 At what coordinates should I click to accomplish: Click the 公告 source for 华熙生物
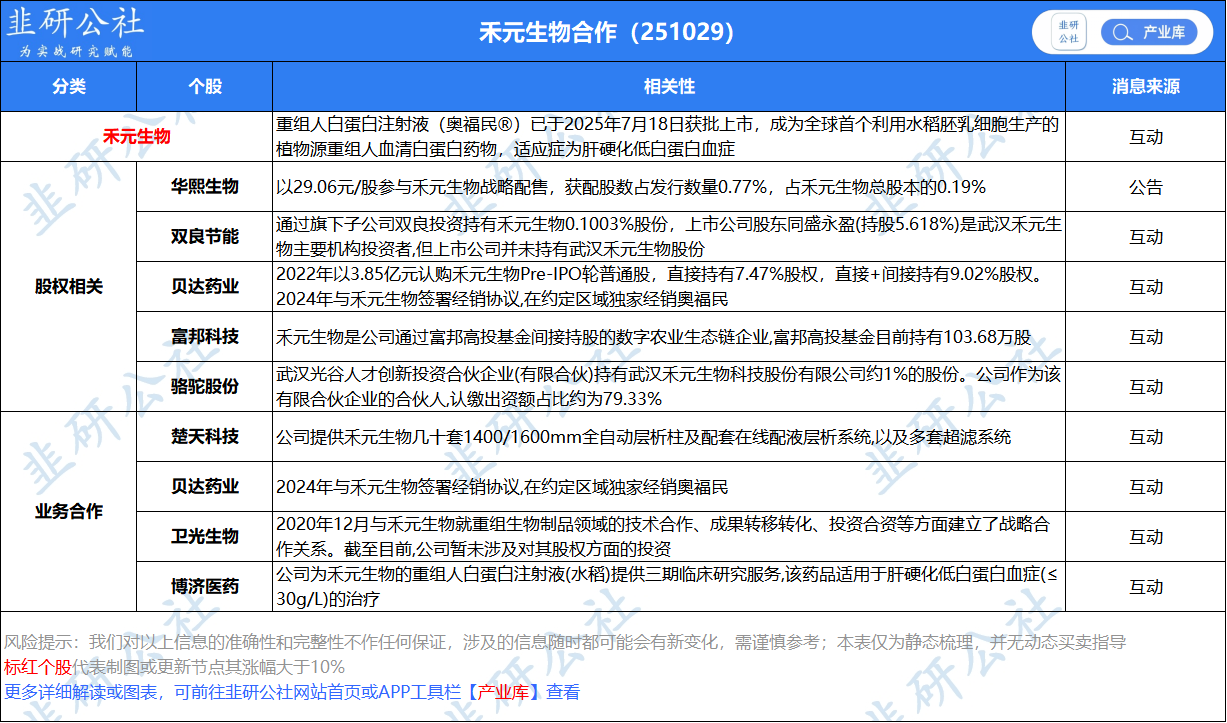tap(1145, 187)
